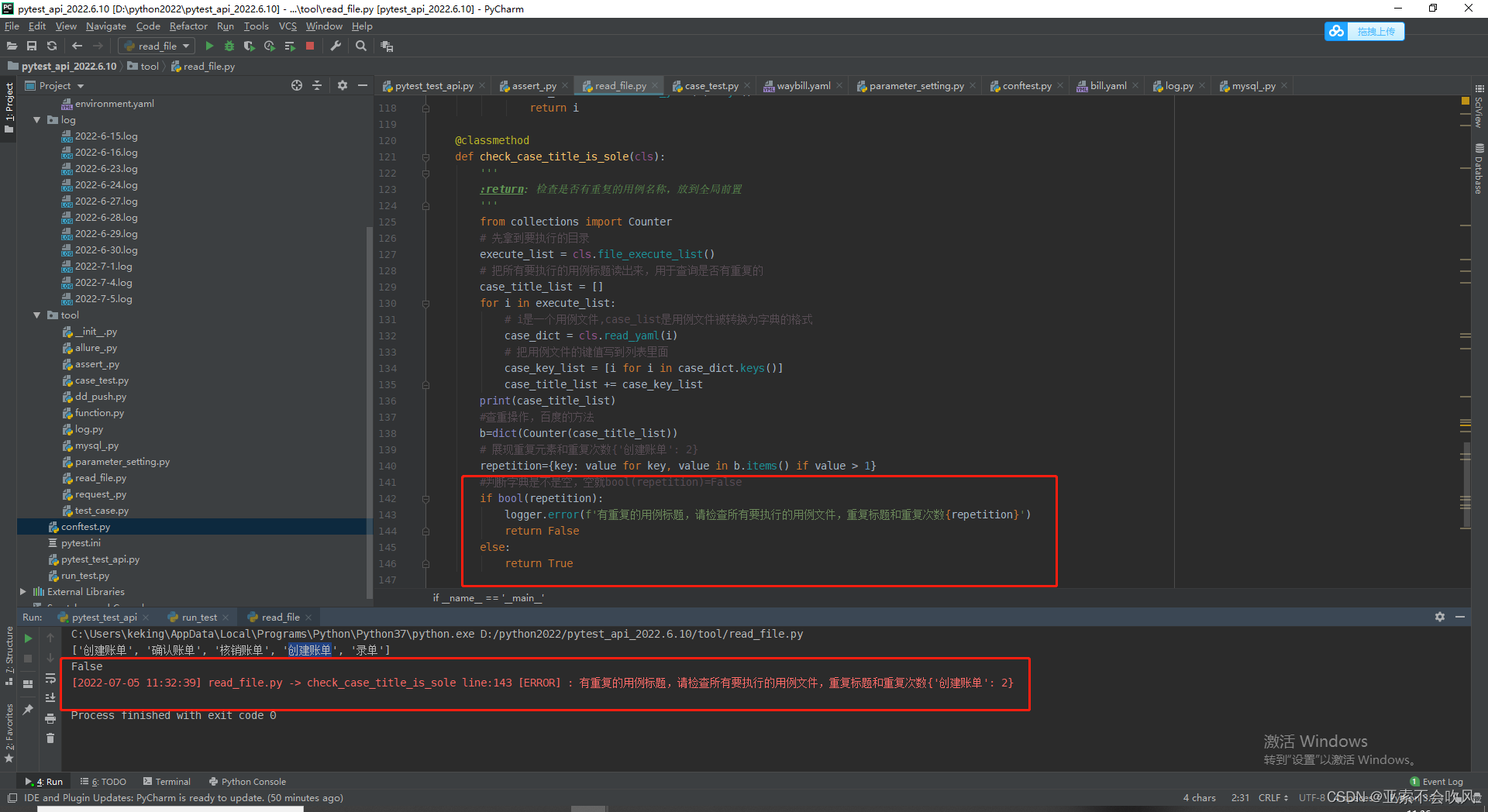Collapse the log folder in project tree
The image size is (1488, 812).
(36, 120)
